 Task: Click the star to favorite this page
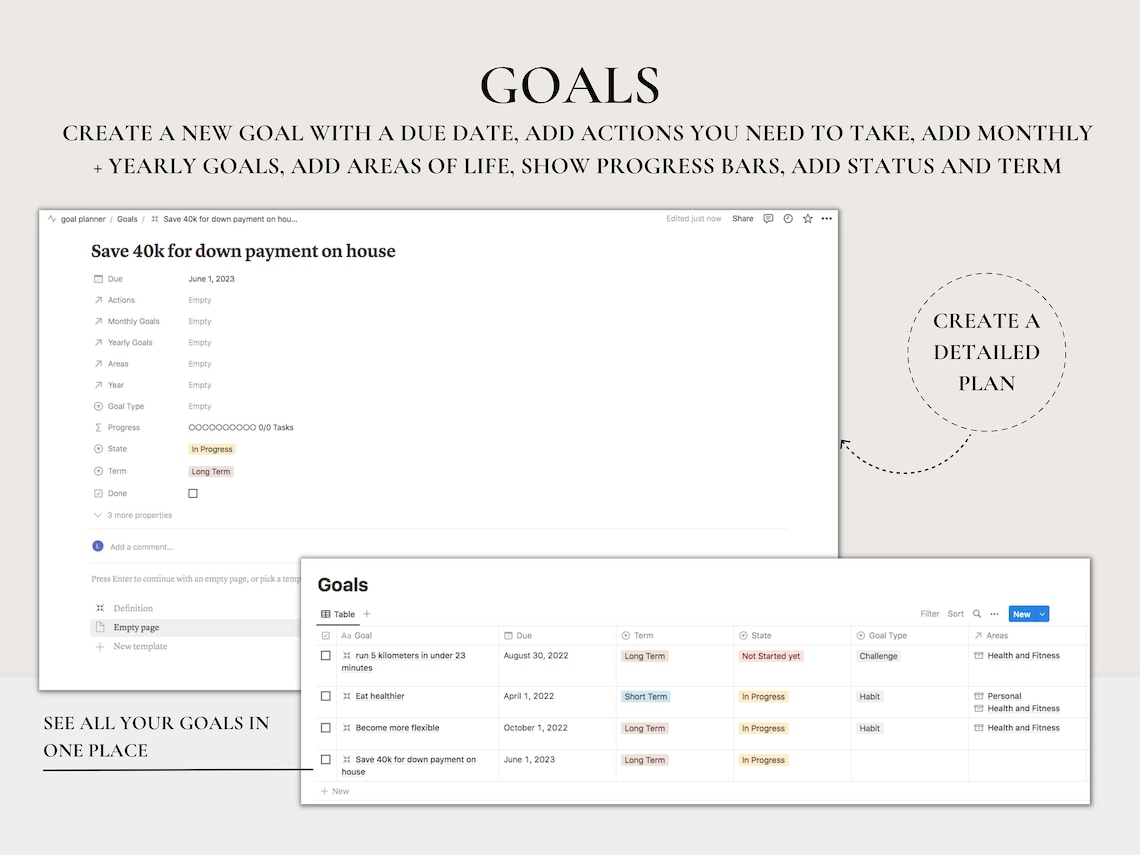(x=807, y=218)
